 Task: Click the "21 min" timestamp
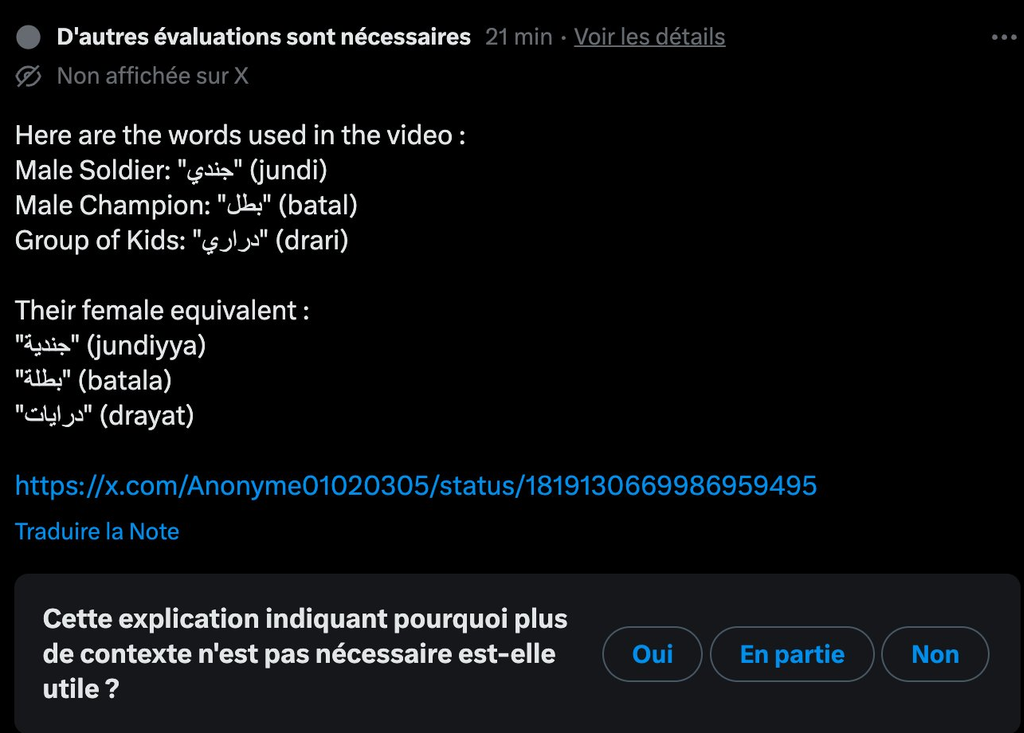pyautogui.click(x=518, y=38)
